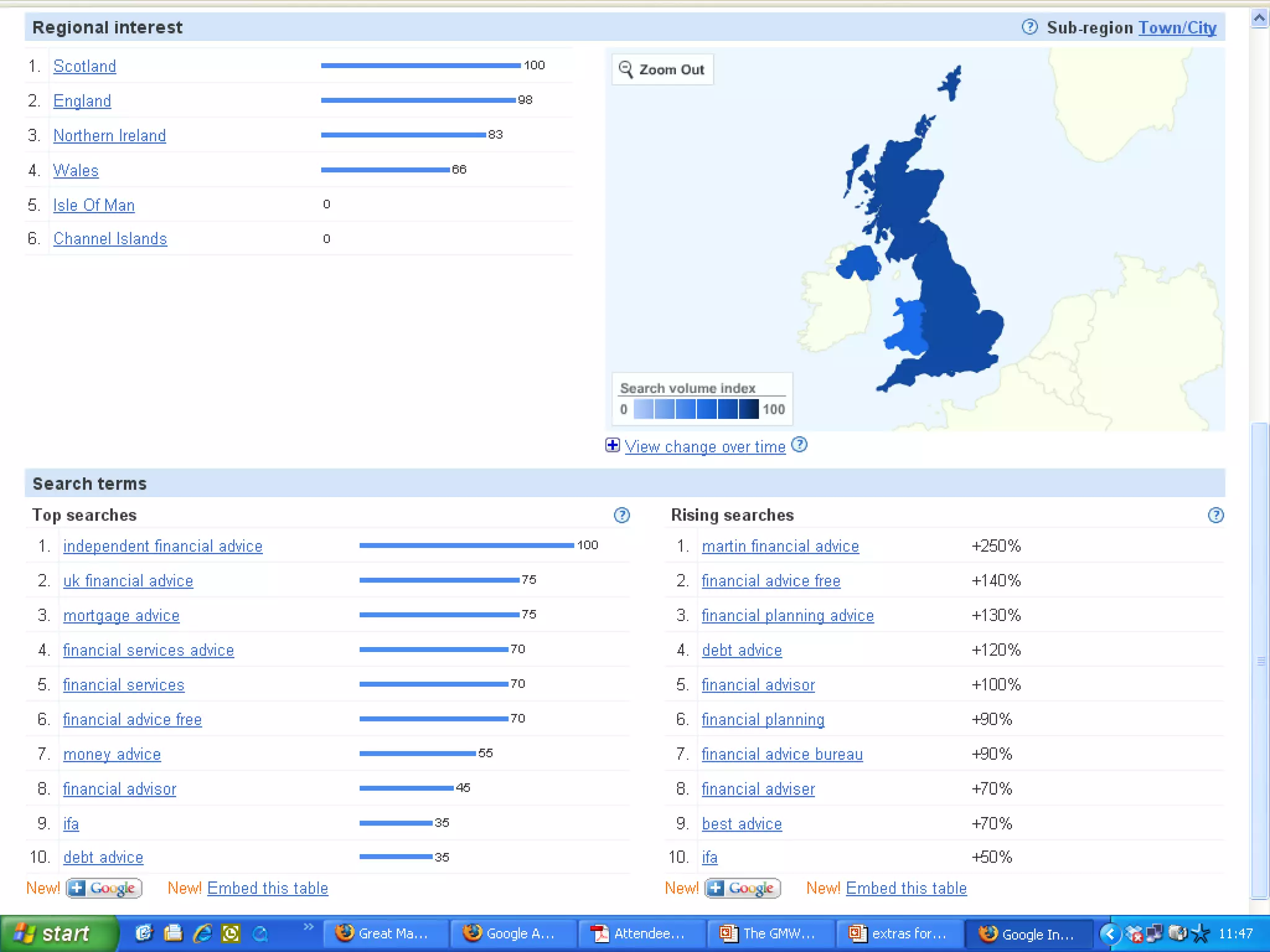Click help icon next to Rising searches
Image resolution: width=1270 pixels, height=952 pixels.
pos(1215,515)
